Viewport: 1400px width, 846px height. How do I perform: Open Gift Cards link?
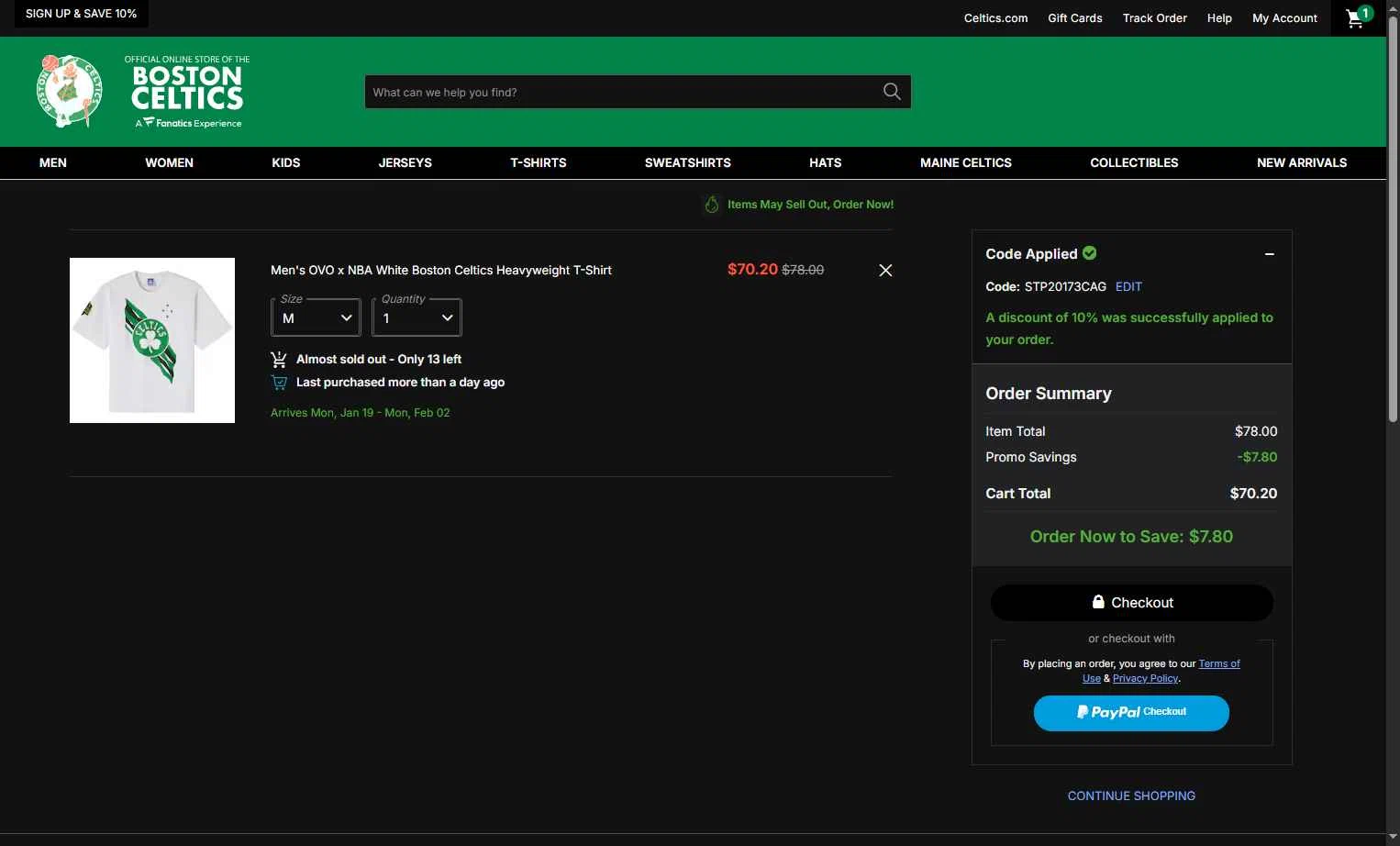coord(1075,18)
